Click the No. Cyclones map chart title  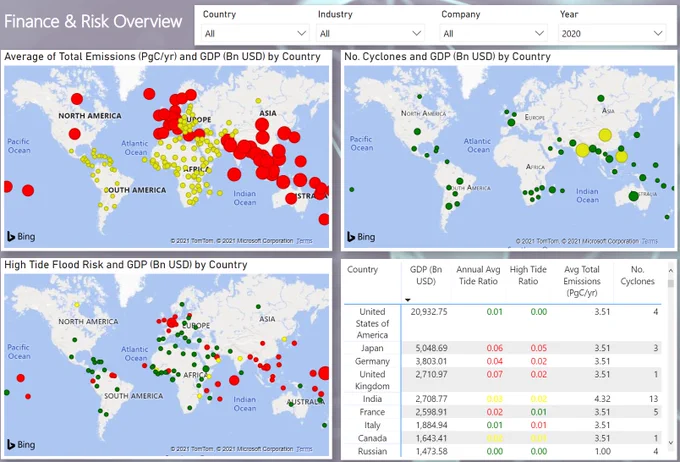(447, 57)
